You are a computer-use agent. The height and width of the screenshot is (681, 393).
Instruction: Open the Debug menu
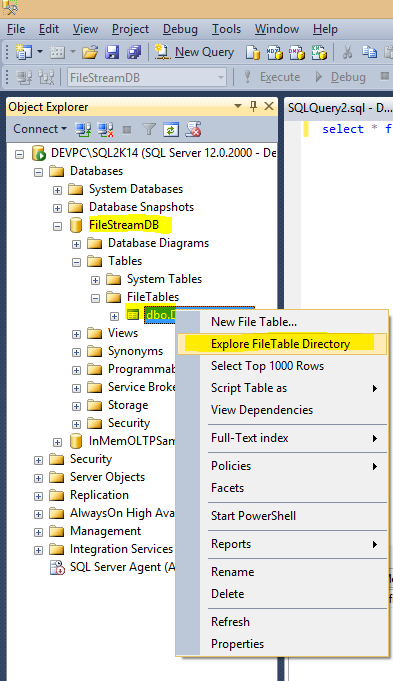[180, 30]
